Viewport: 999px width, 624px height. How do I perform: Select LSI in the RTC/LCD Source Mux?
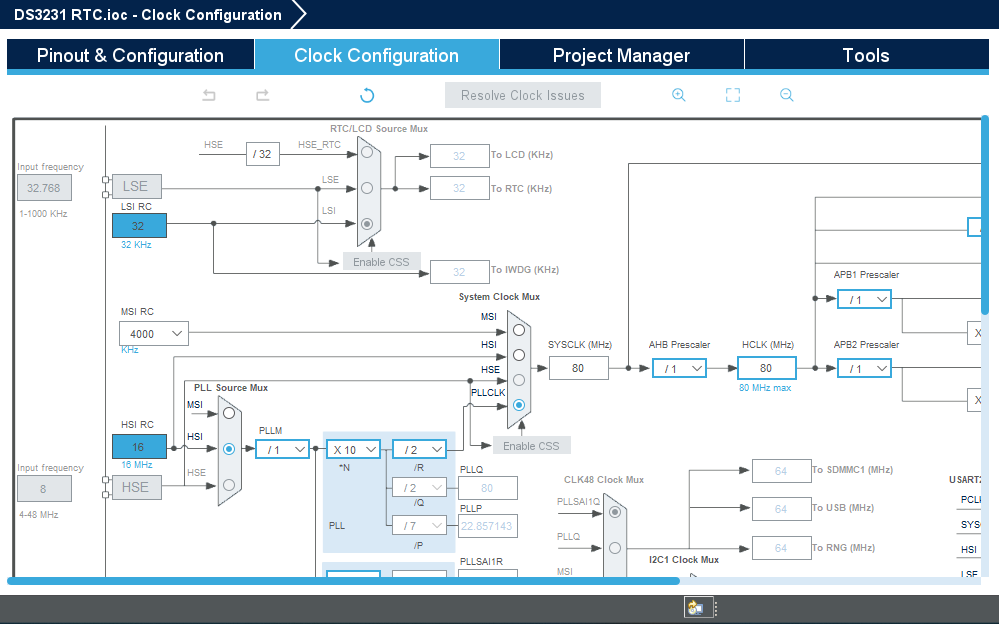367,224
